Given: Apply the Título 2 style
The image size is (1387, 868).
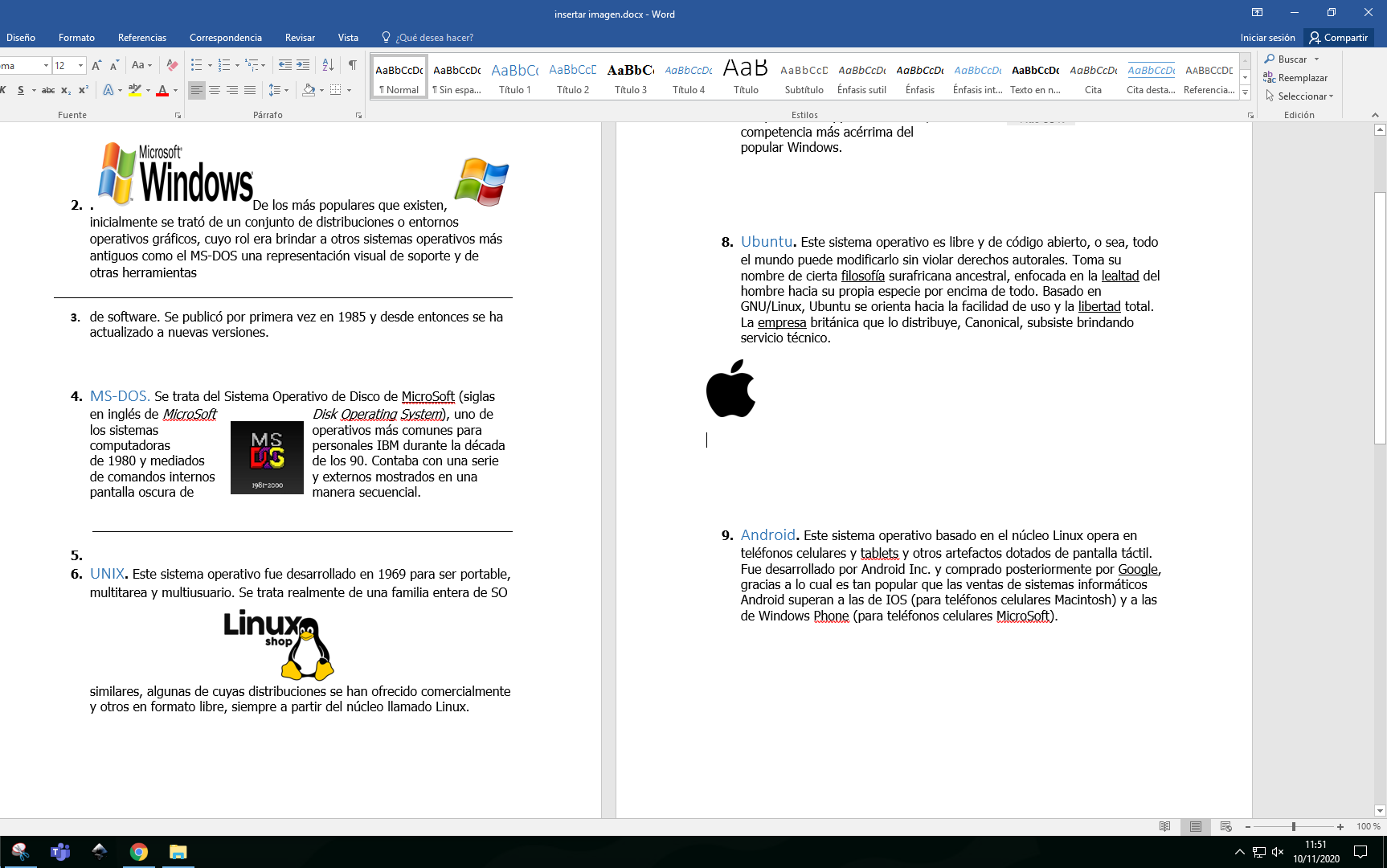Looking at the screenshot, I should (573, 77).
